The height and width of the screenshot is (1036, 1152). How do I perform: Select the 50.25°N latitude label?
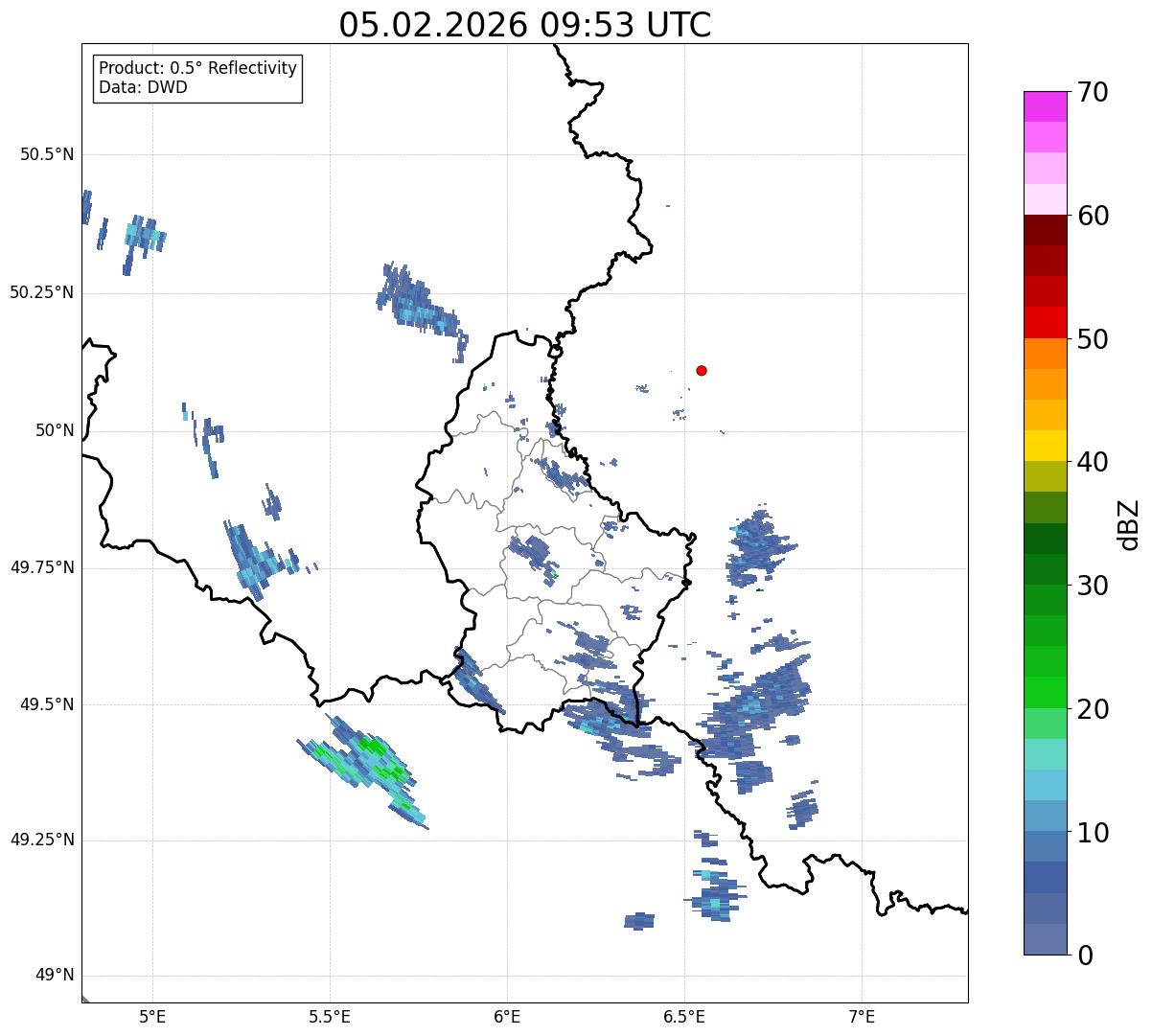[x=42, y=292]
